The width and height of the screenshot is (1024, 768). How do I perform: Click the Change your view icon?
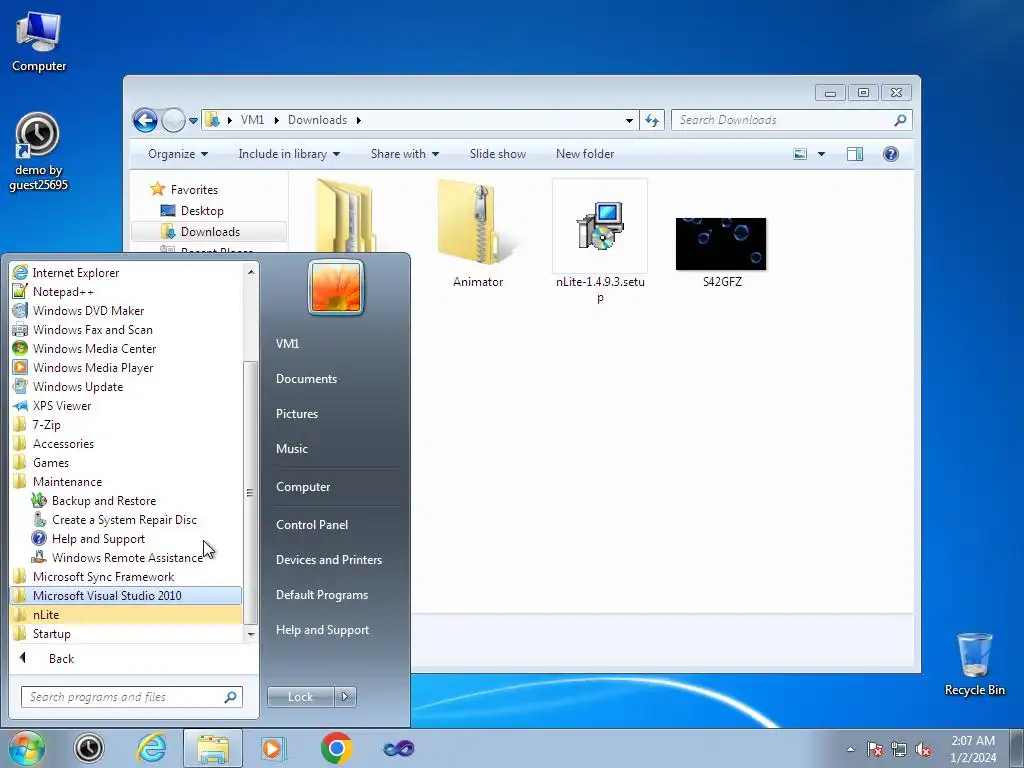coord(800,154)
